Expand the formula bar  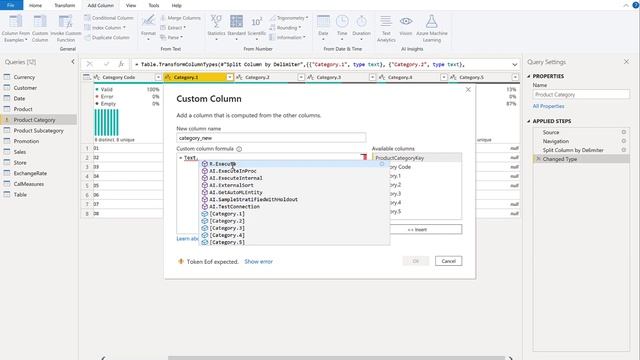coord(515,64)
